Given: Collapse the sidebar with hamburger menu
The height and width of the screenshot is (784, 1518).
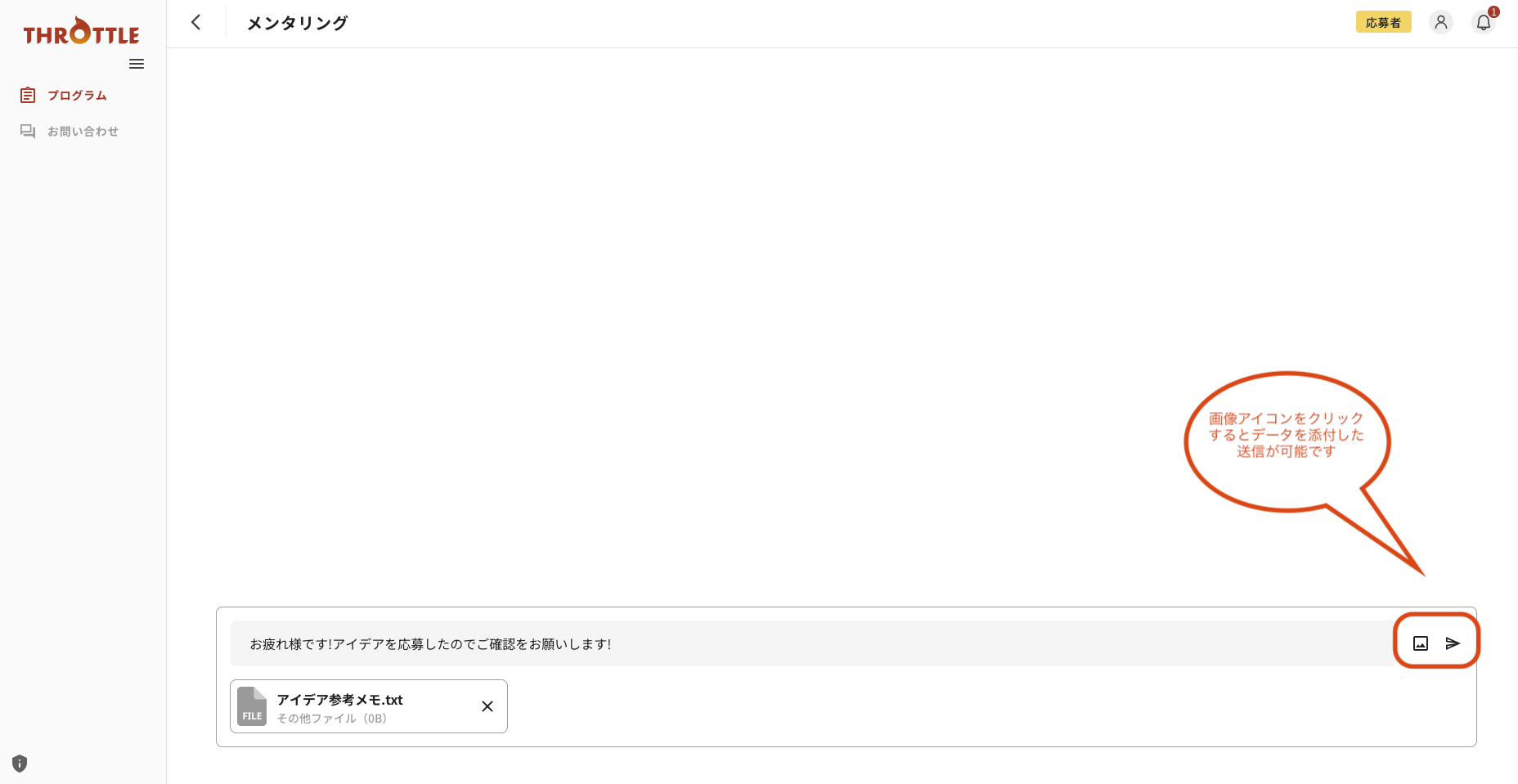Looking at the screenshot, I should (x=137, y=64).
